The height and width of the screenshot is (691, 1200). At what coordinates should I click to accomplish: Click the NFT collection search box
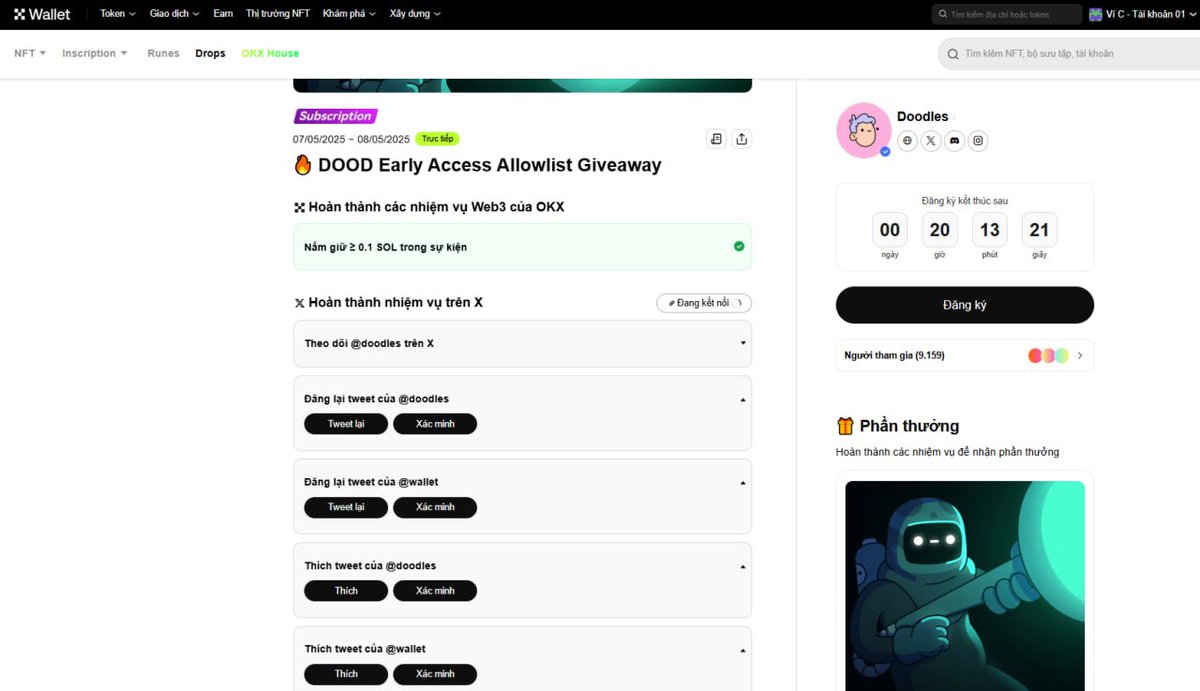point(1068,53)
